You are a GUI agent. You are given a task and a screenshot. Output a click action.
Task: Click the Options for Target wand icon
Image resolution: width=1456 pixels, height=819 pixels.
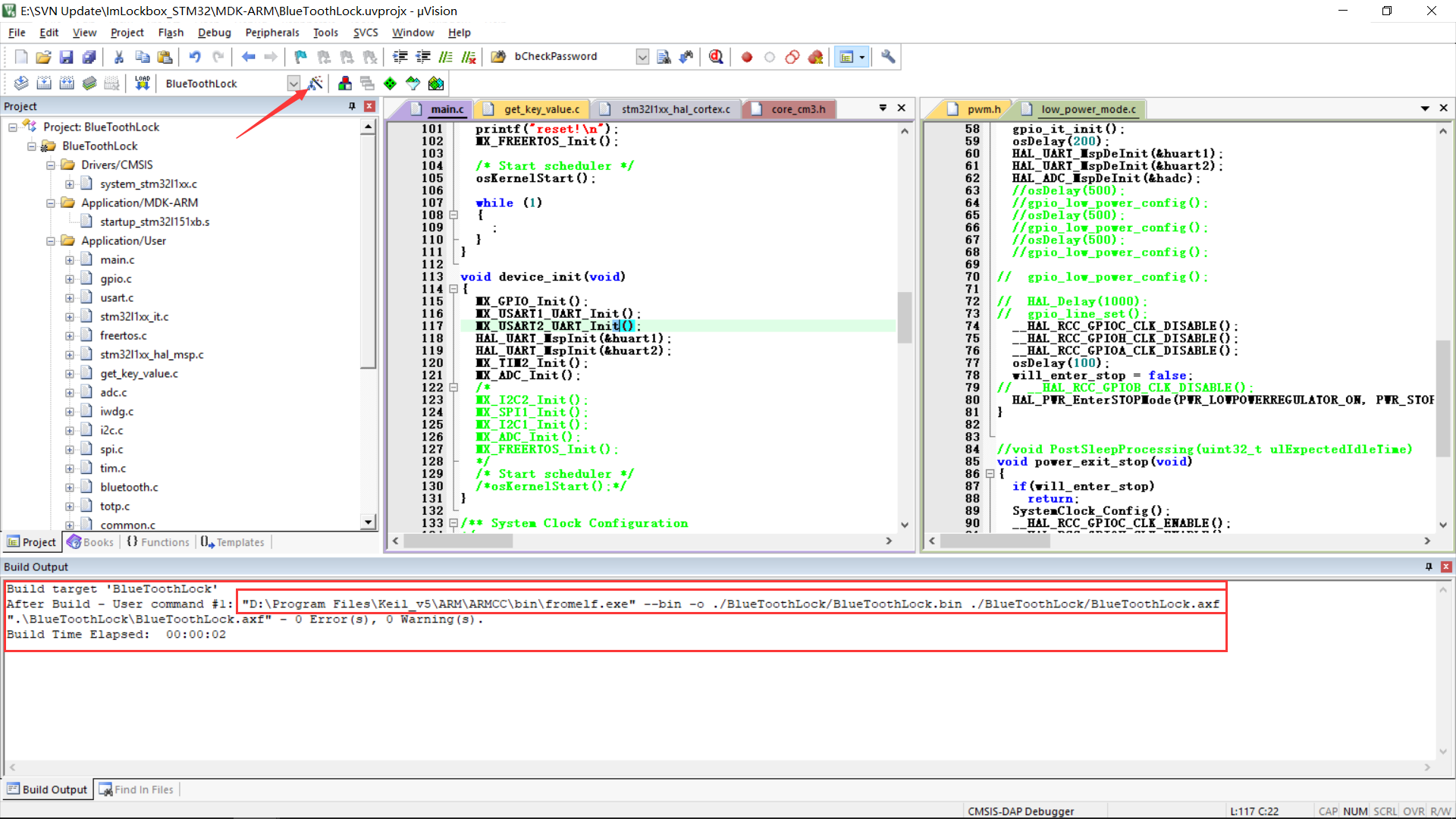[x=316, y=83]
